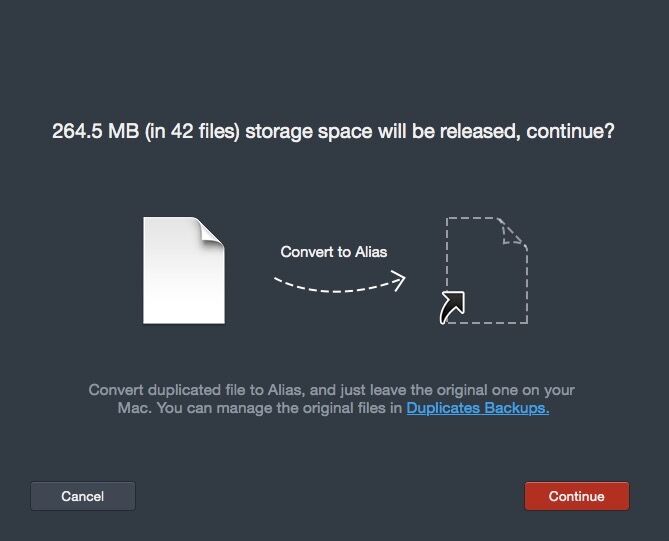Viewport: 669px width, 541px height.
Task: Click the white original document icon
Action: [184, 270]
